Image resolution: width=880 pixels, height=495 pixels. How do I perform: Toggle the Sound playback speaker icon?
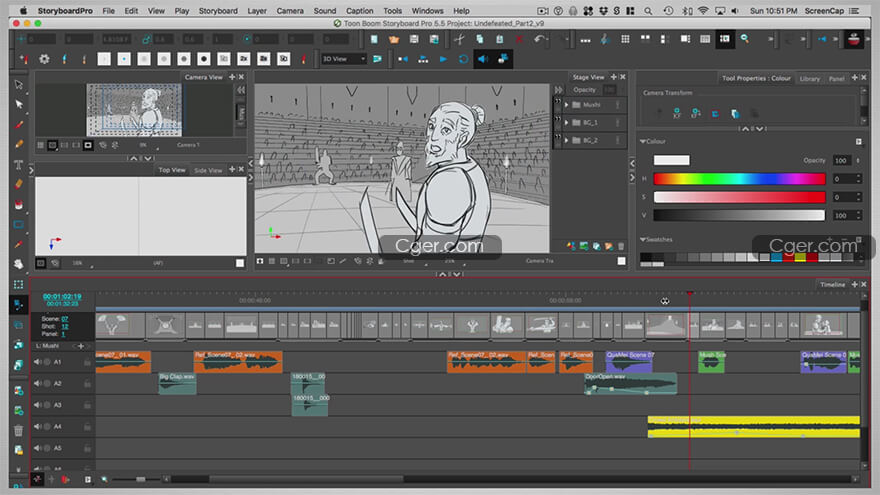click(x=483, y=59)
